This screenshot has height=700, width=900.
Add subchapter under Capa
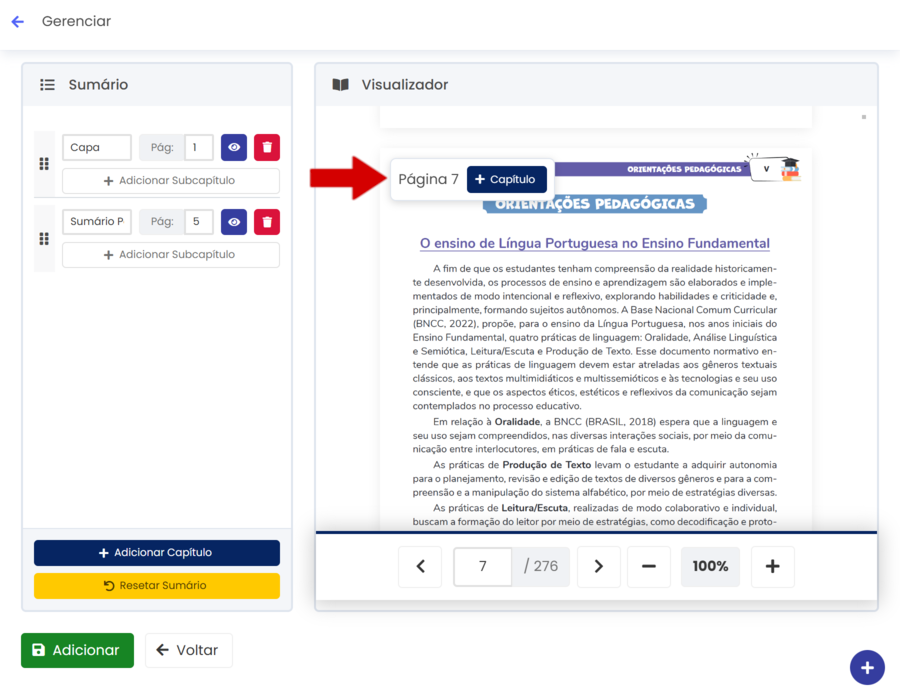(171, 181)
